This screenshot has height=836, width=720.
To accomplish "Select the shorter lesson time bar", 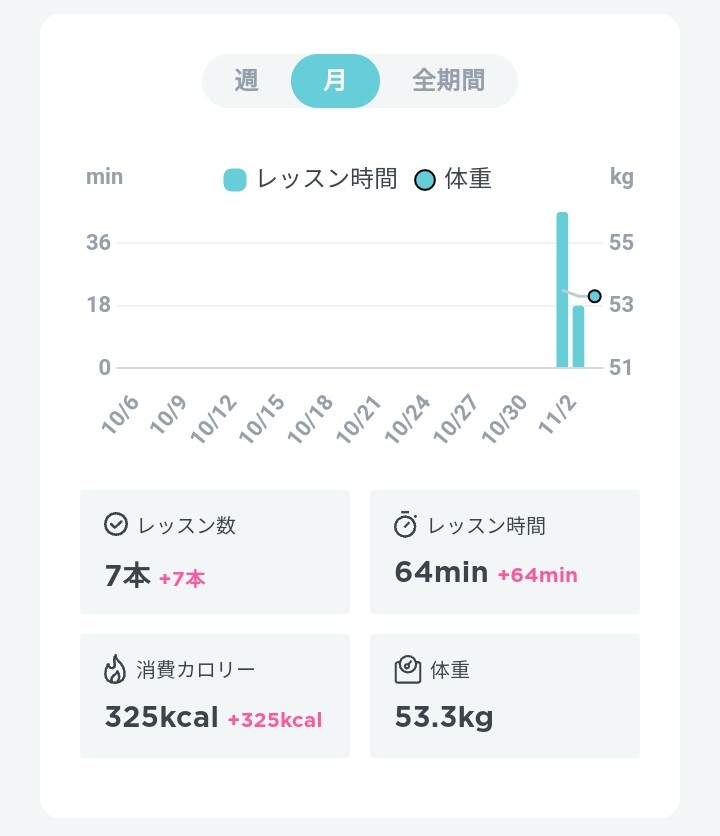I will click(x=579, y=336).
